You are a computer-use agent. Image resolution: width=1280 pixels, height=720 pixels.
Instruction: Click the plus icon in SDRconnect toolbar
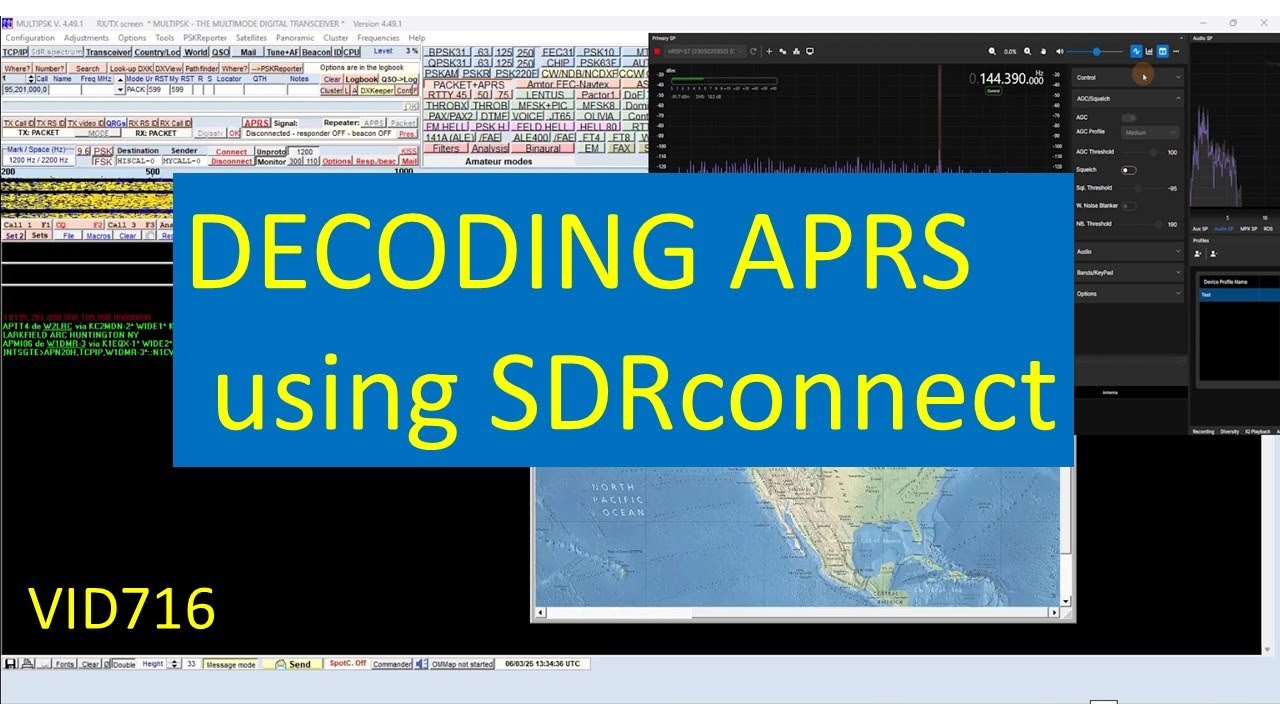coord(769,50)
